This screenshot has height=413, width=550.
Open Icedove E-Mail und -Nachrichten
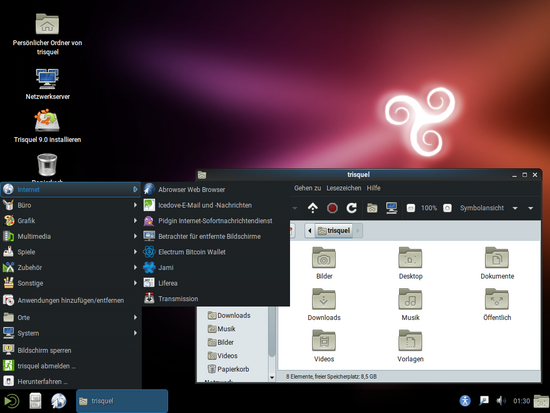tap(215, 205)
